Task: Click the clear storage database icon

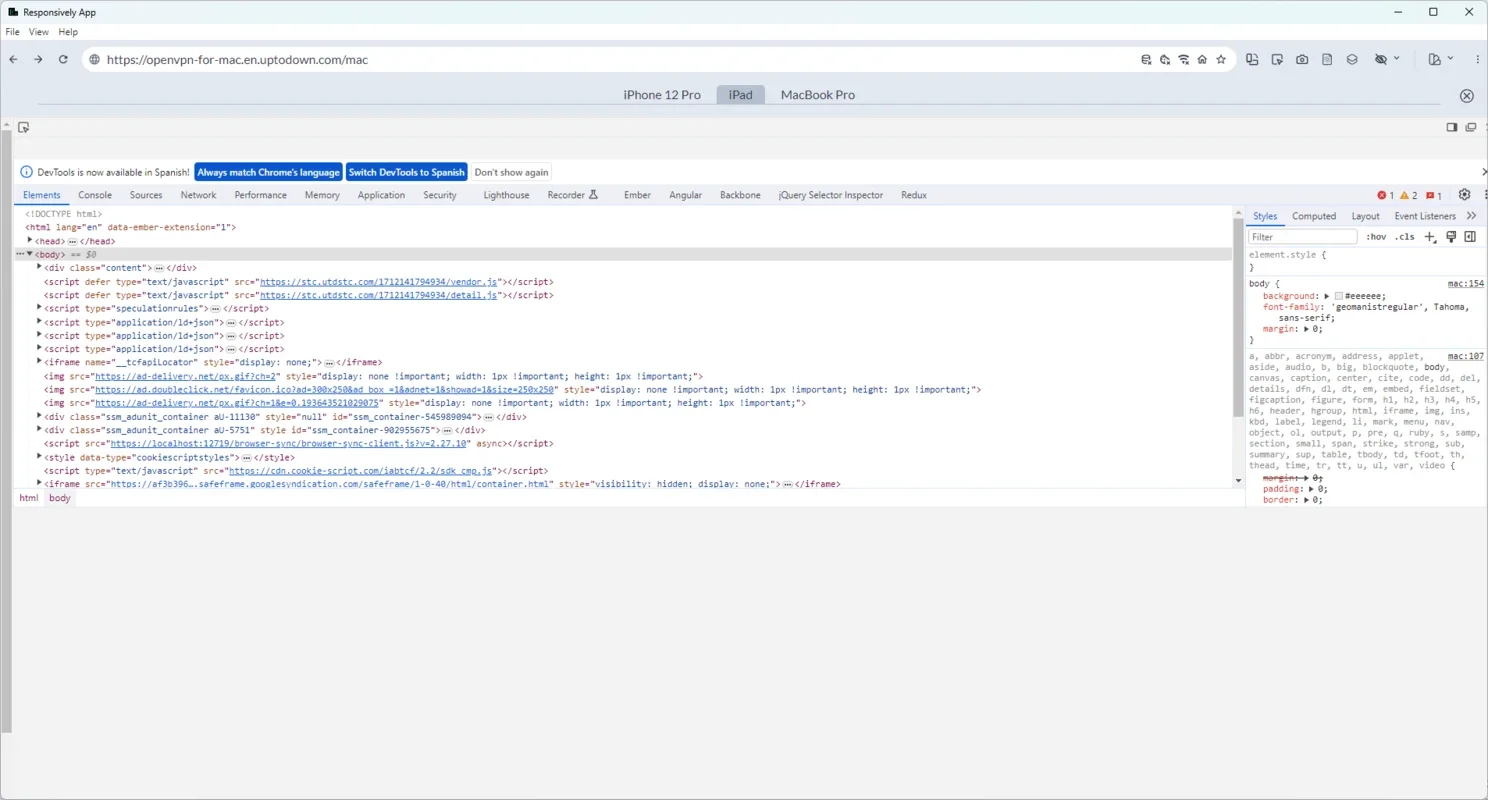Action: [1146, 60]
